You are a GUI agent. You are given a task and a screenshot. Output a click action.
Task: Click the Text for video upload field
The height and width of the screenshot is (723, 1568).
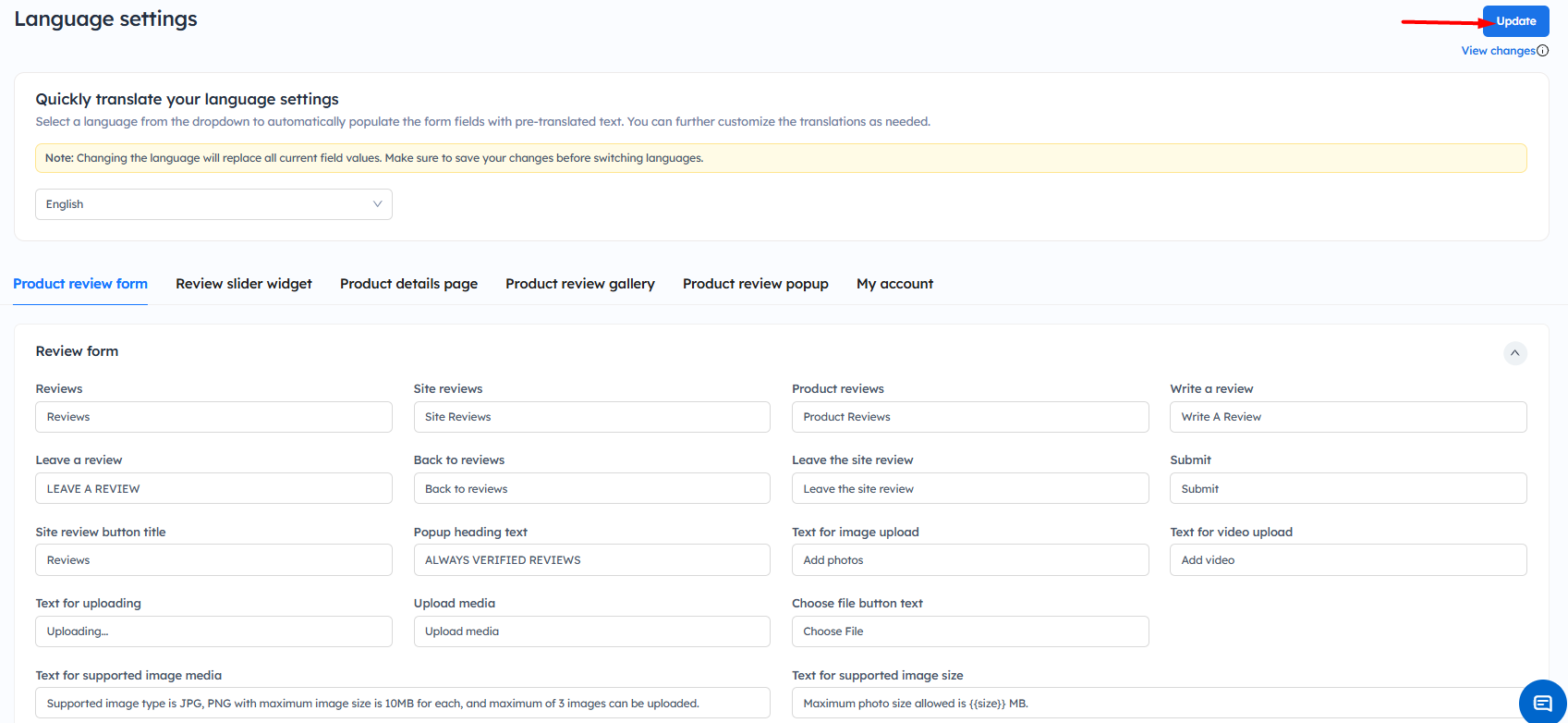(1347, 560)
